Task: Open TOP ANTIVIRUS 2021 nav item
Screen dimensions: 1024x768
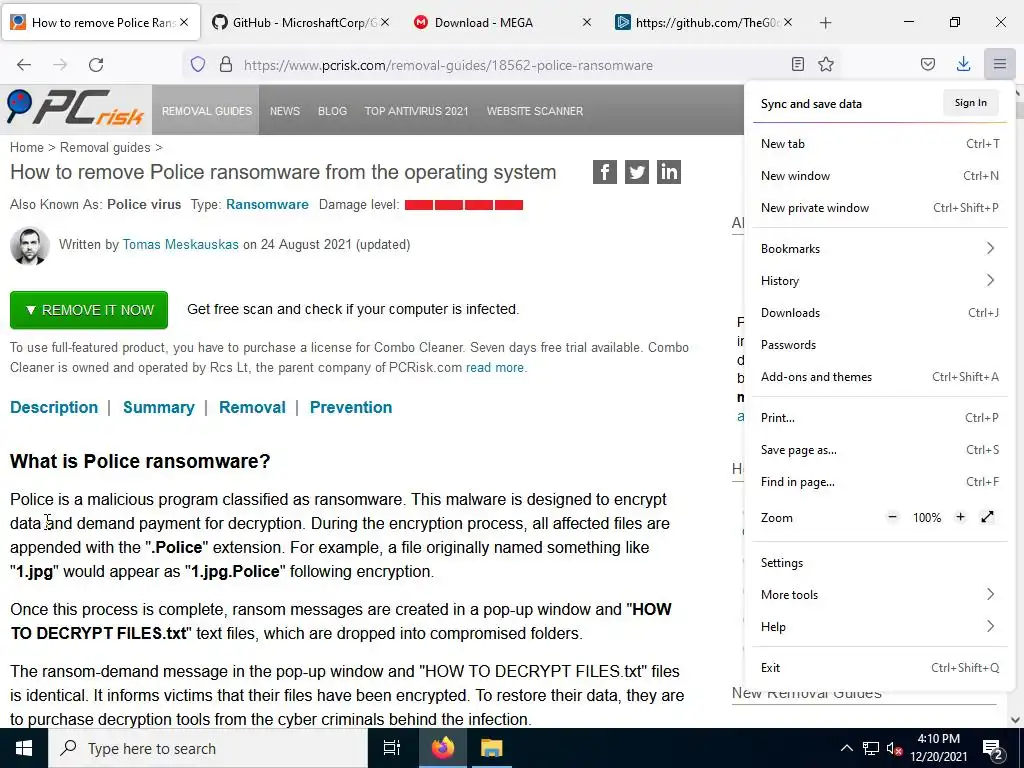Action: pos(416,110)
